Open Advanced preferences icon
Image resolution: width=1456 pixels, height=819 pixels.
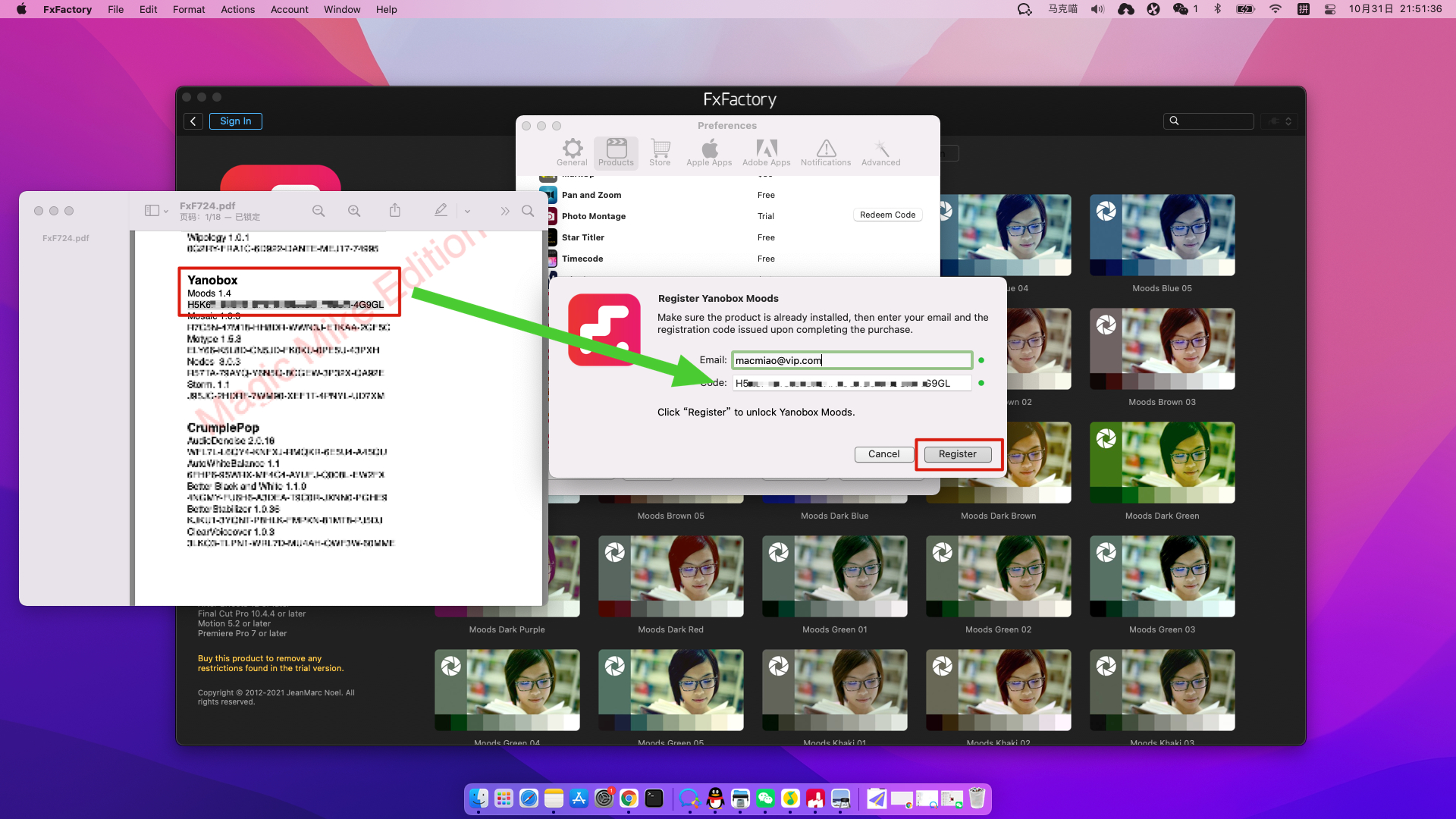click(x=880, y=152)
